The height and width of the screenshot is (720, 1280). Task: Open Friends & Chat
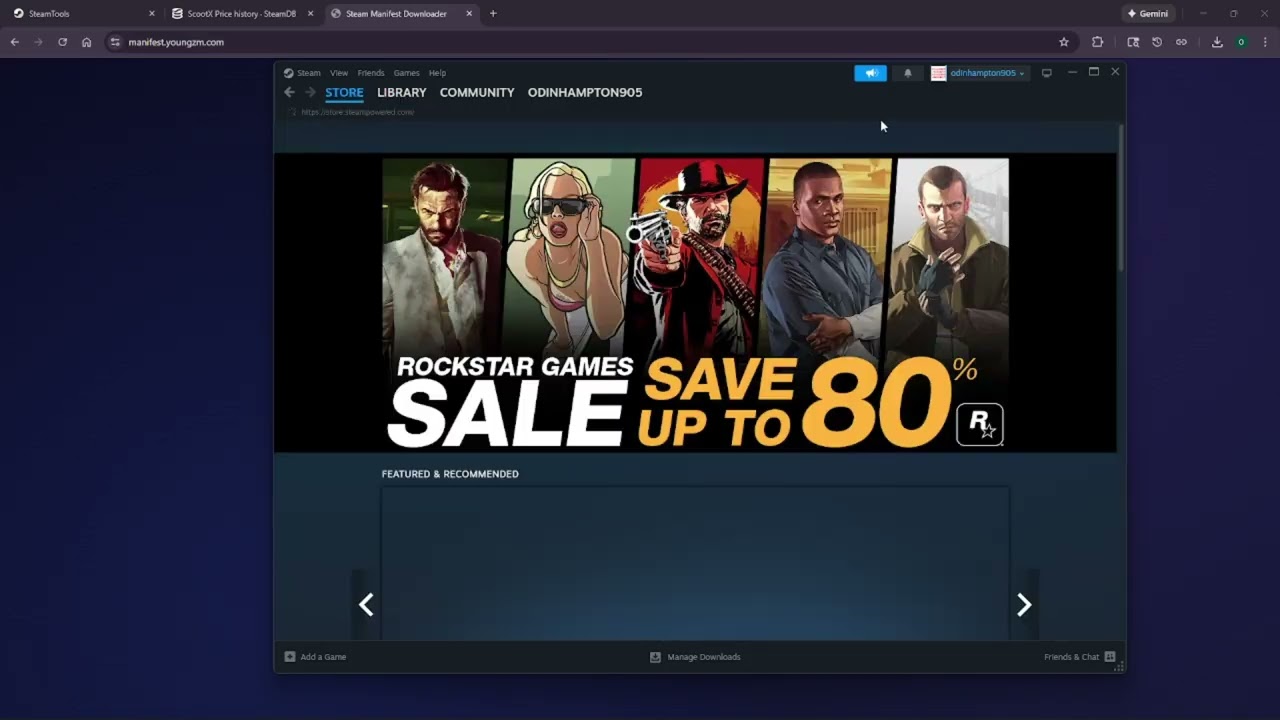[x=1079, y=657]
